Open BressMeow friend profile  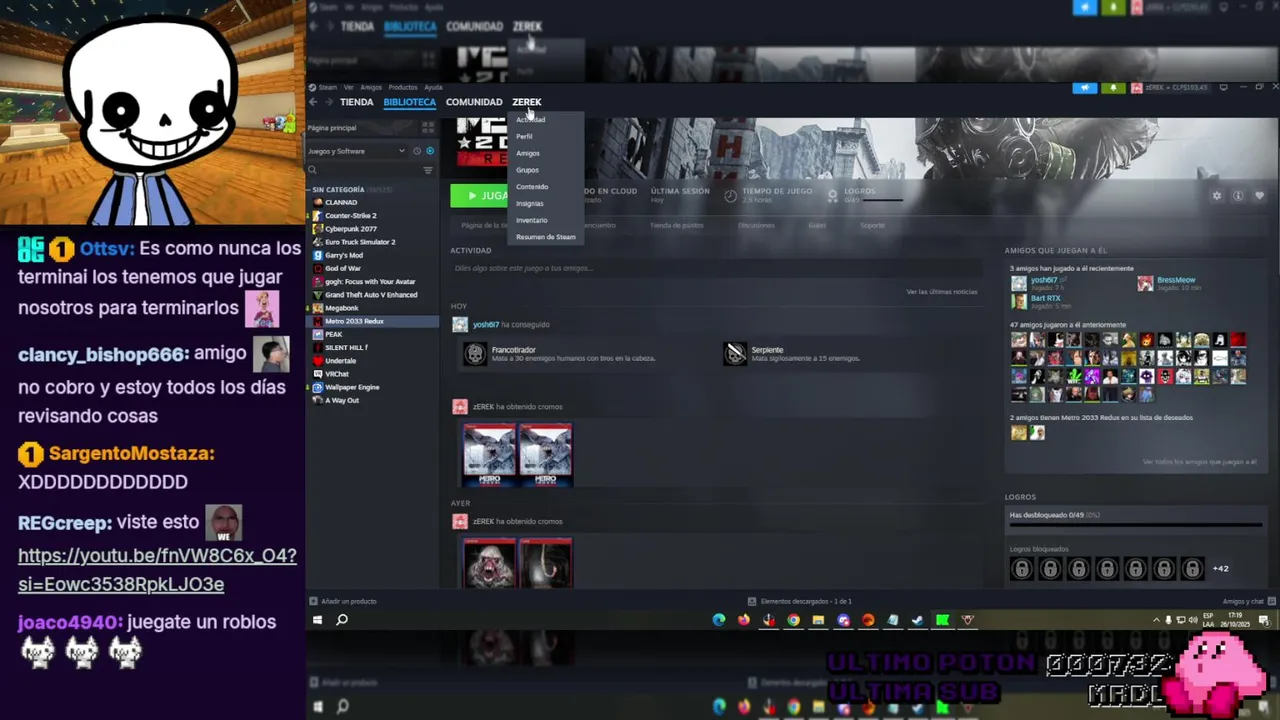pos(1176,280)
